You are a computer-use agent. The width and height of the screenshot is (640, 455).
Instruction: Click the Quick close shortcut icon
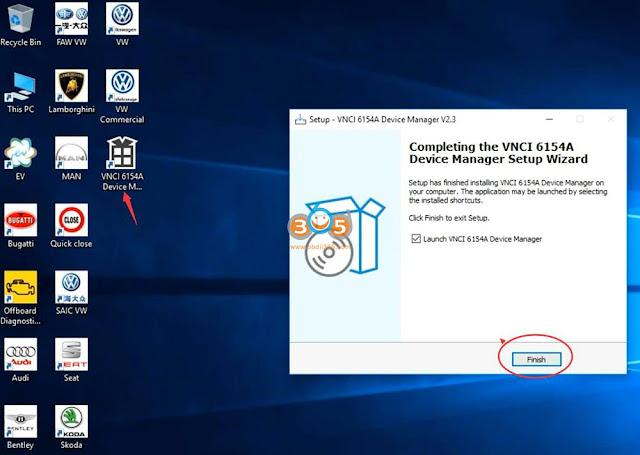[71, 226]
